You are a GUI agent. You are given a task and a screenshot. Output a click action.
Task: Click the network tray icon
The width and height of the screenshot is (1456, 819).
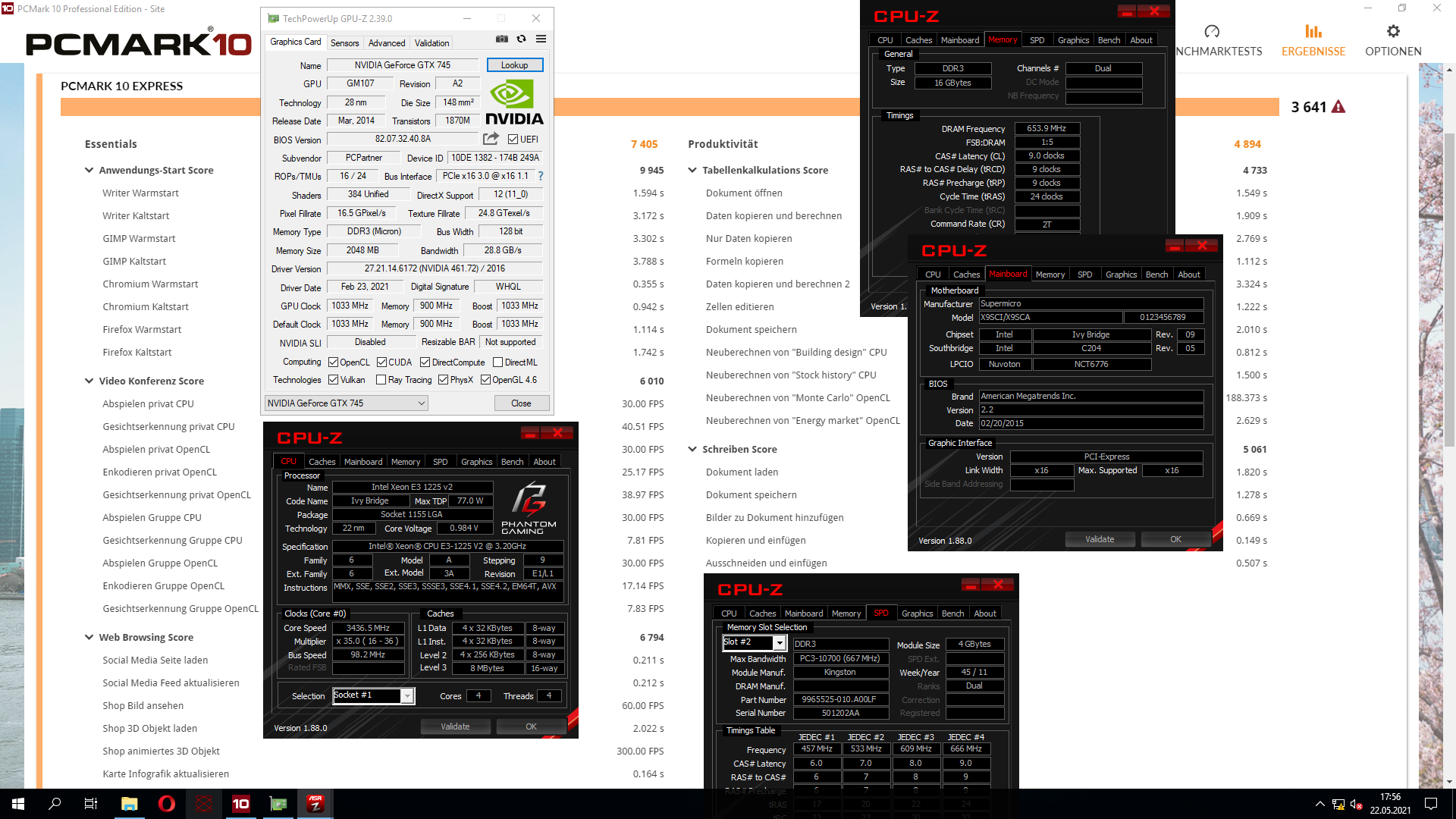click(x=1338, y=804)
